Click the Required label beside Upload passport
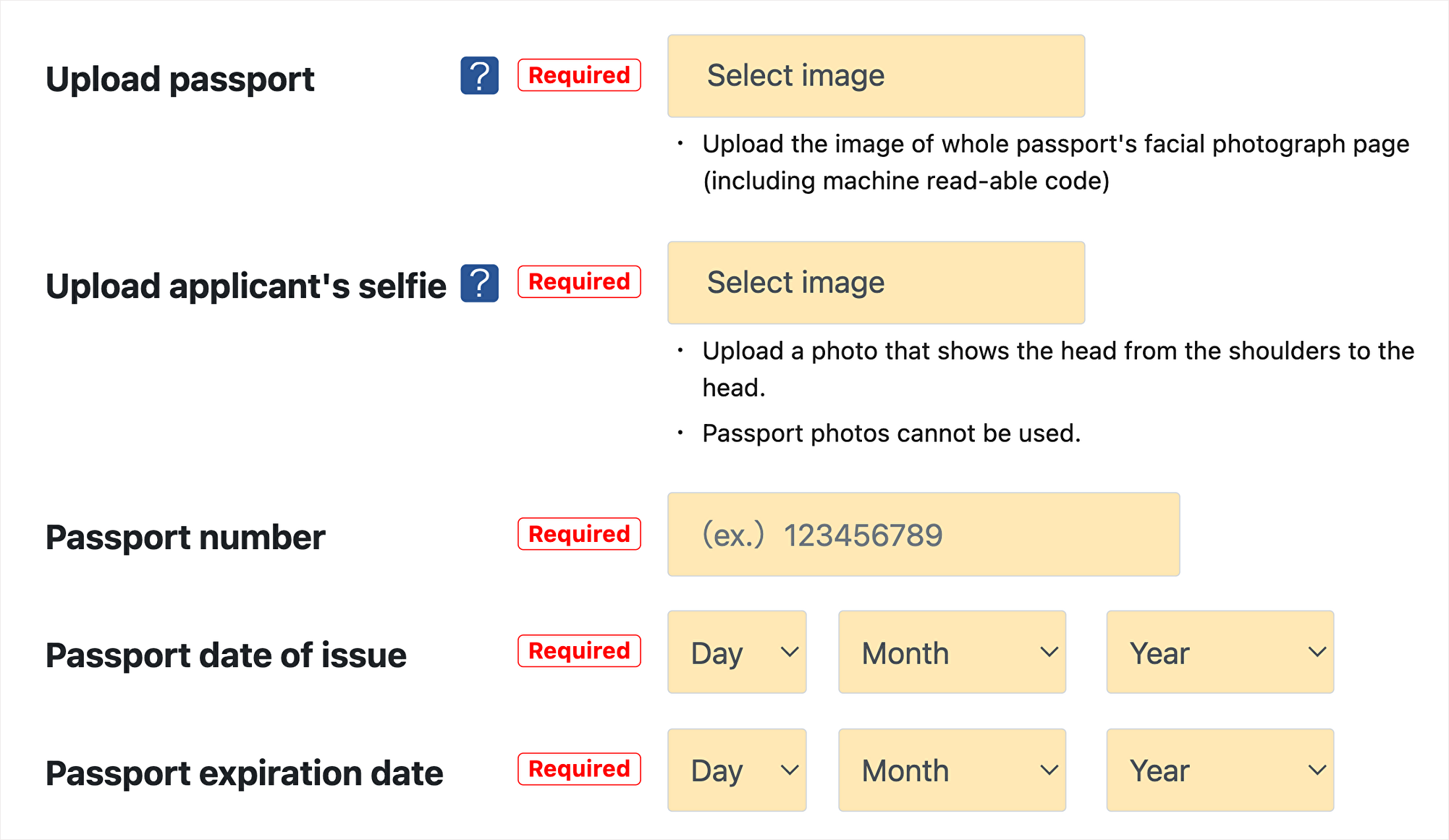Screen dimensions: 1449x840 pyautogui.click(x=578, y=75)
